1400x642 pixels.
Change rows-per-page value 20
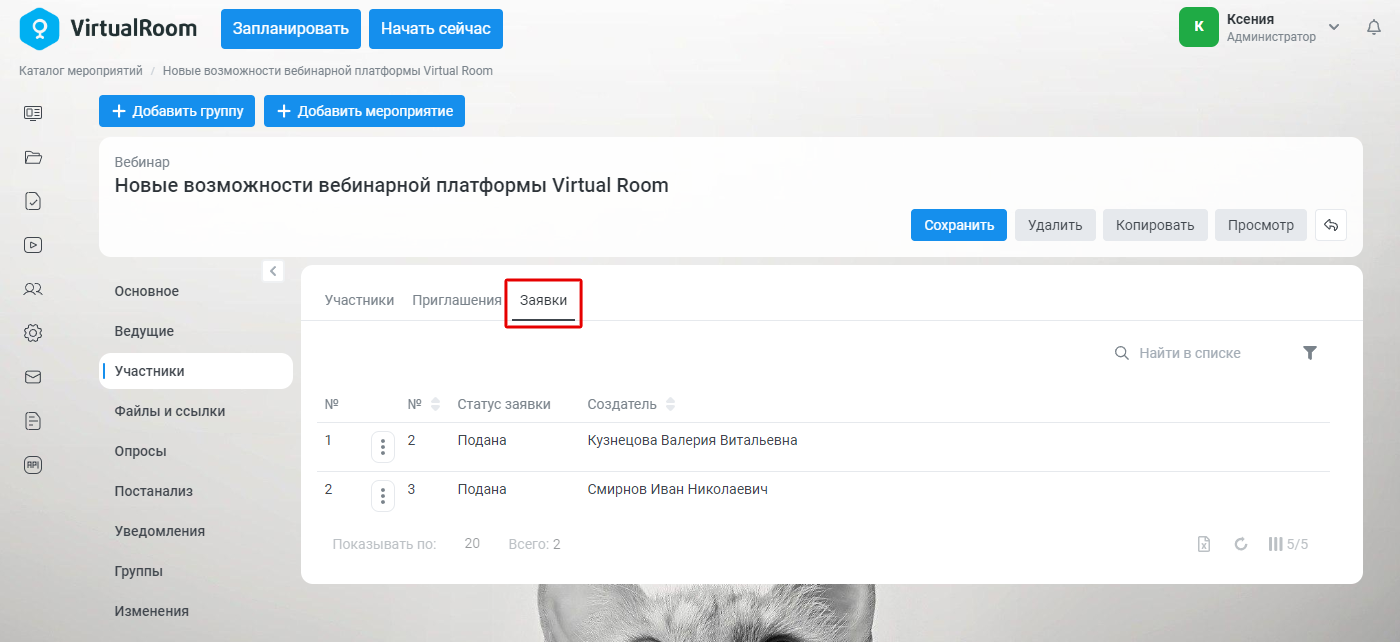click(472, 544)
